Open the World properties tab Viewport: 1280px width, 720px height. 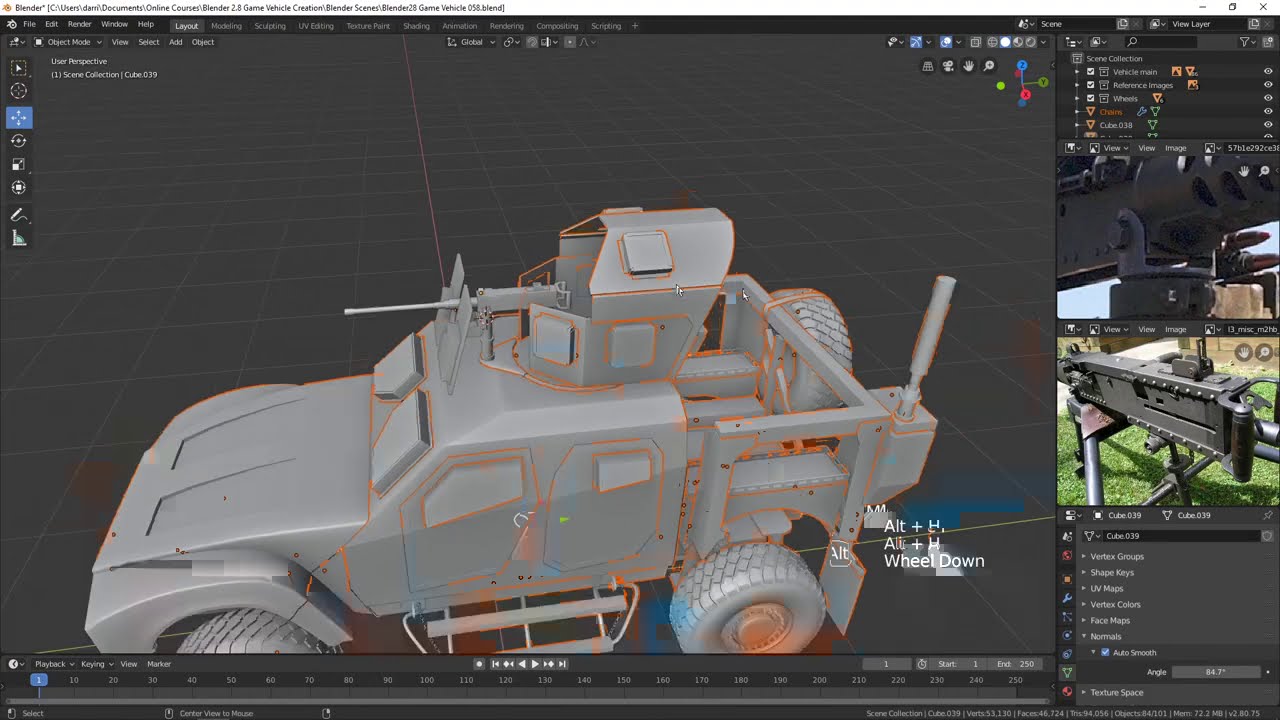[x=1067, y=556]
